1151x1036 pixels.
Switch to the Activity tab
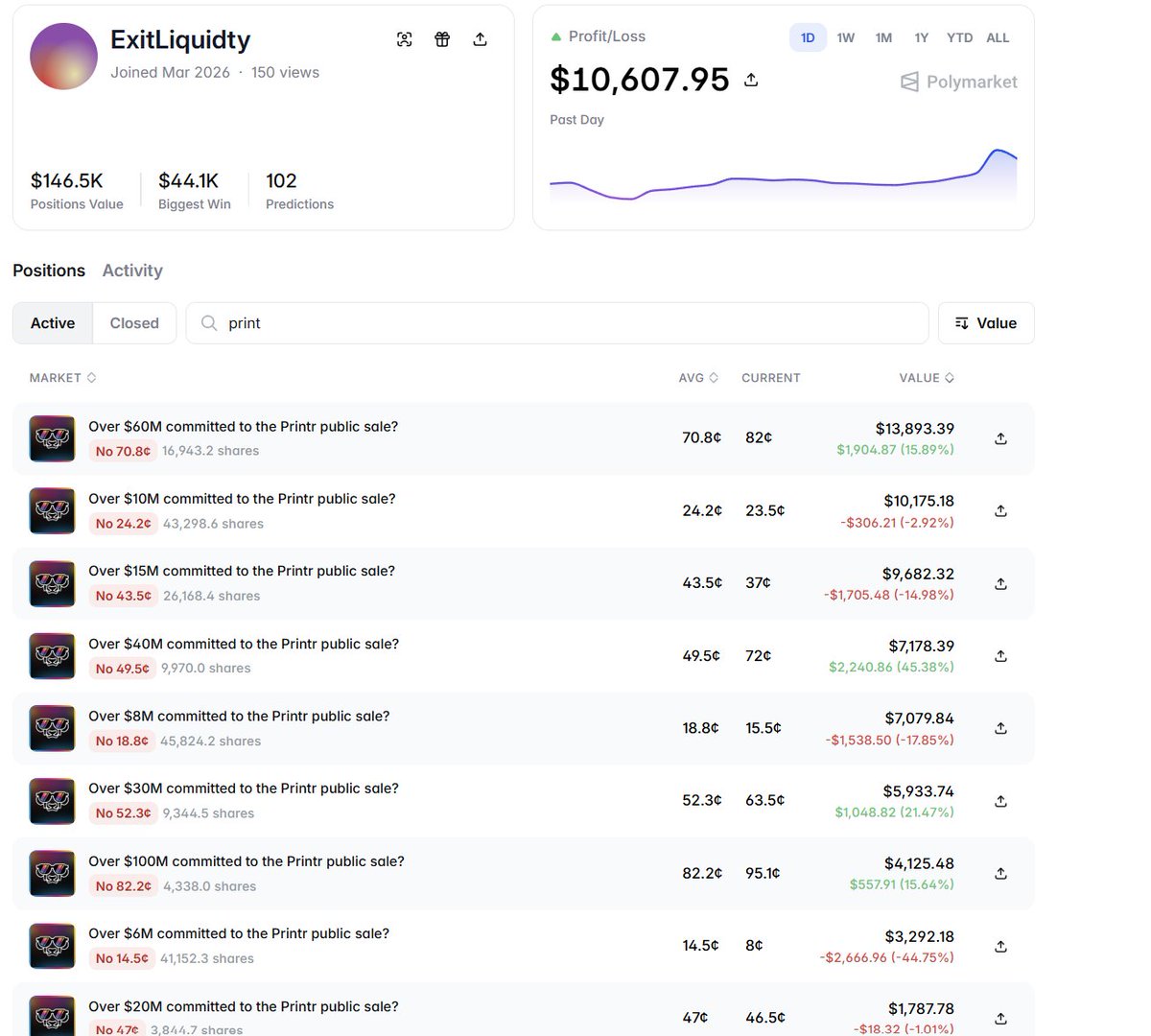coord(132,271)
